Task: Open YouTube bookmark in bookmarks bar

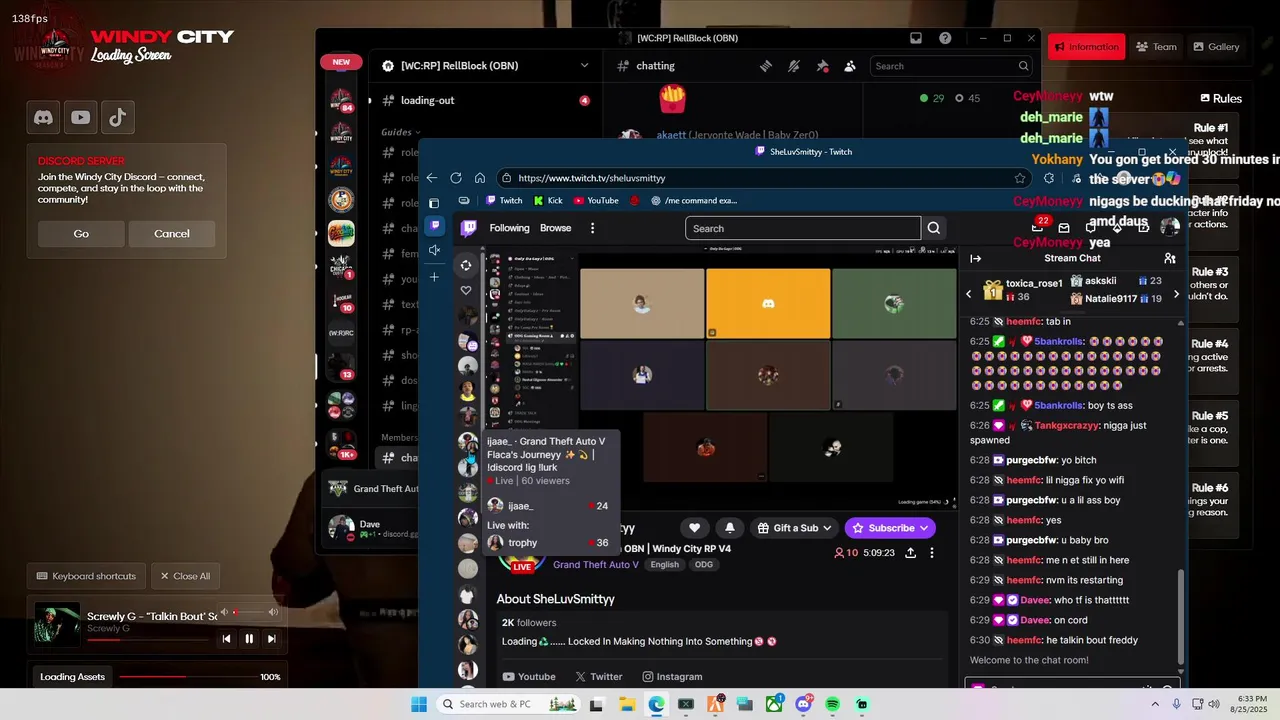Action: [x=596, y=200]
